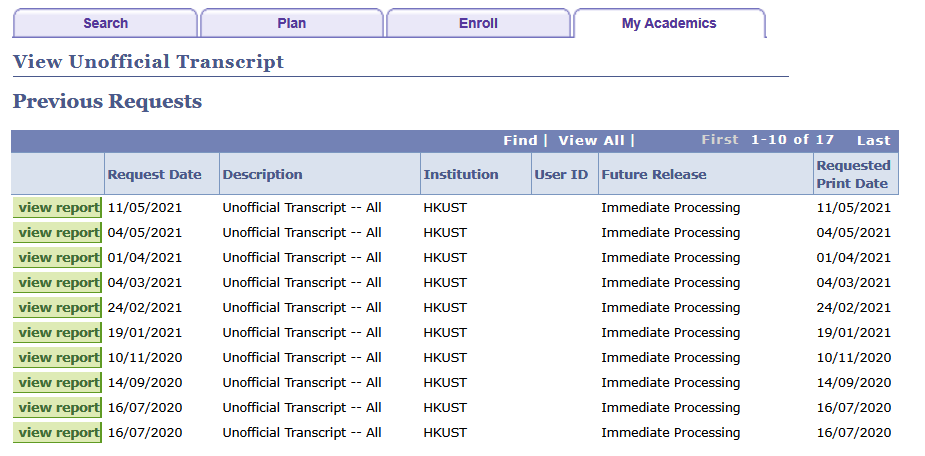The height and width of the screenshot is (456, 925).
Task: View report requested on 19/01/2021
Action: click(x=57, y=333)
